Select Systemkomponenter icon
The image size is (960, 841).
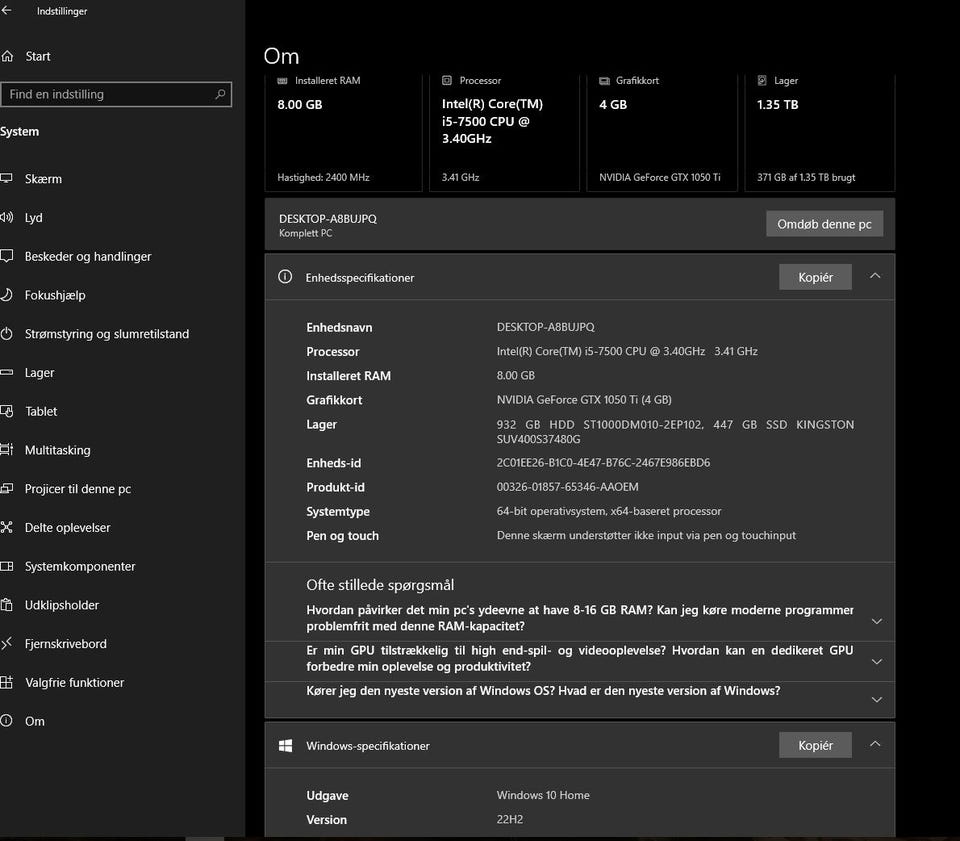tap(7, 566)
